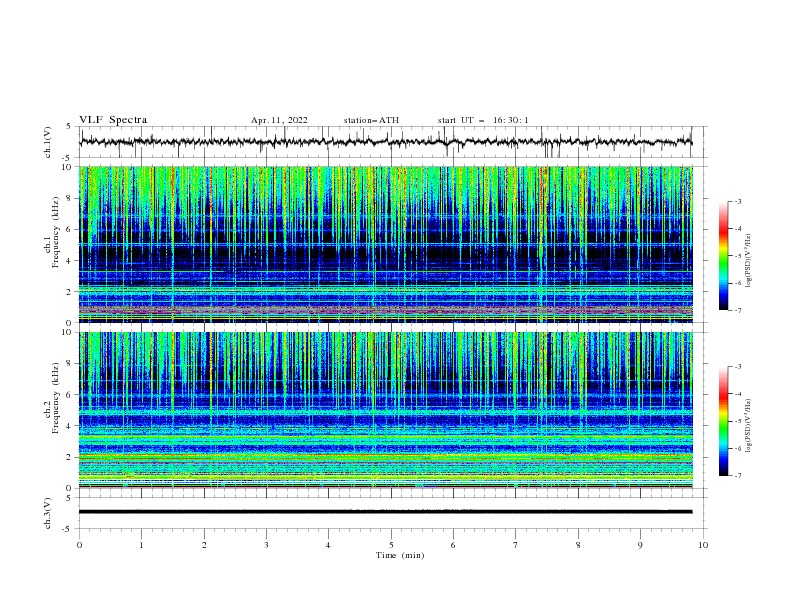The width and height of the screenshot is (792, 612).
Task: Click the "ch.1(V)" waveform axis label
Action: click(48, 142)
